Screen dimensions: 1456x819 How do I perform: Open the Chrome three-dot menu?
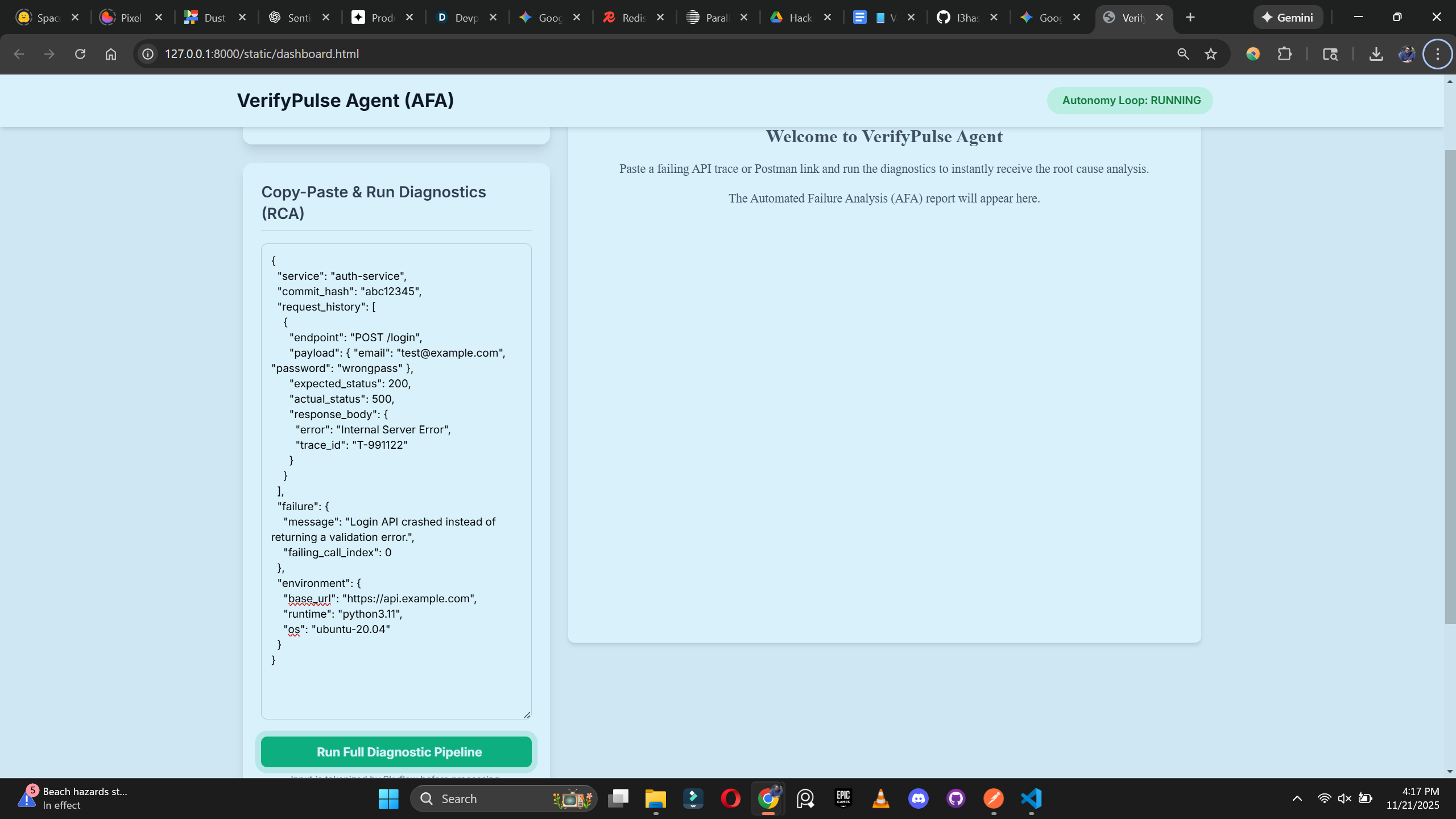pyautogui.click(x=1437, y=54)
